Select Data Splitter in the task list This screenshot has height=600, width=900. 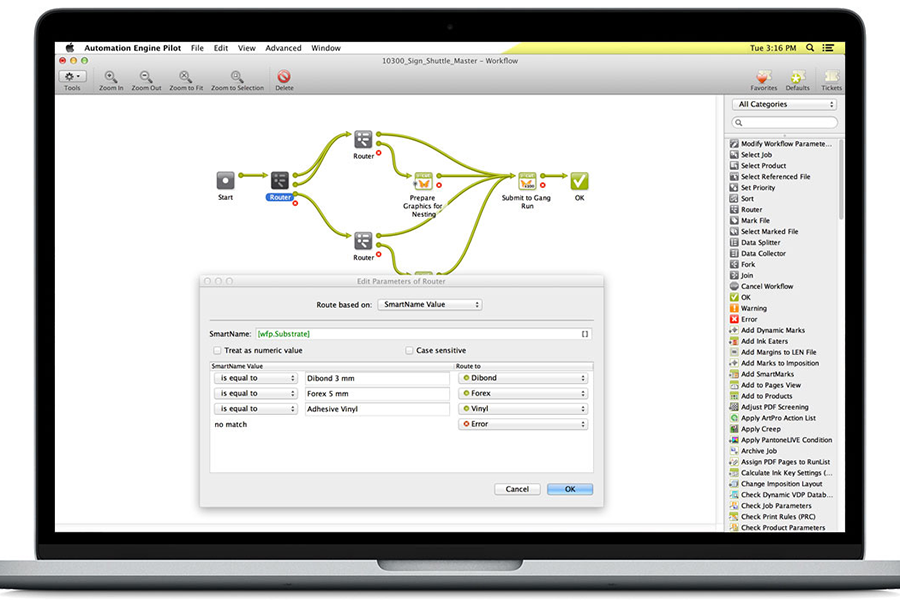pyautogui.click(x=763, y=242)
